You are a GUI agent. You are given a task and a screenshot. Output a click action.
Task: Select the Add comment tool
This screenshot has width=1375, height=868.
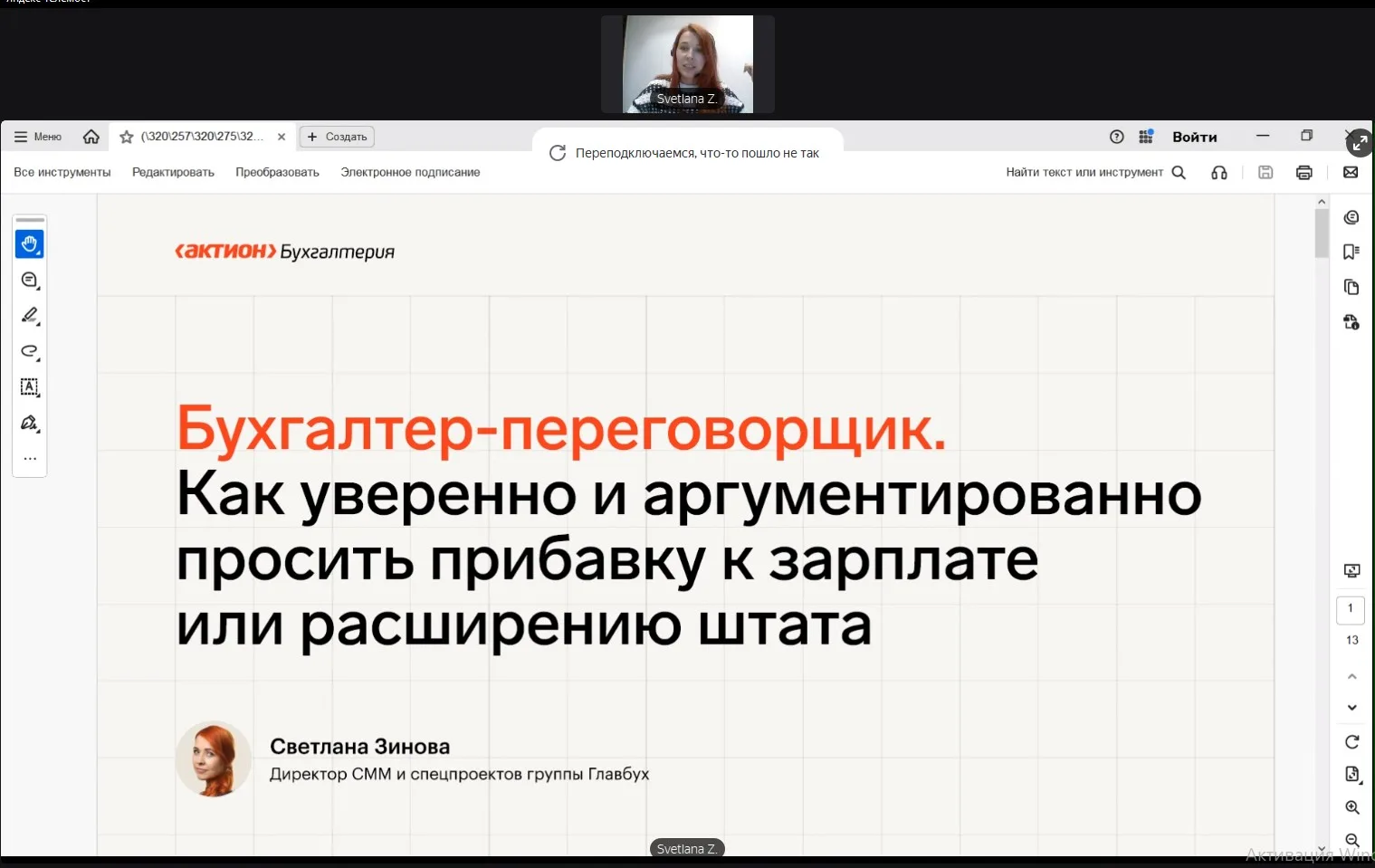30,281
